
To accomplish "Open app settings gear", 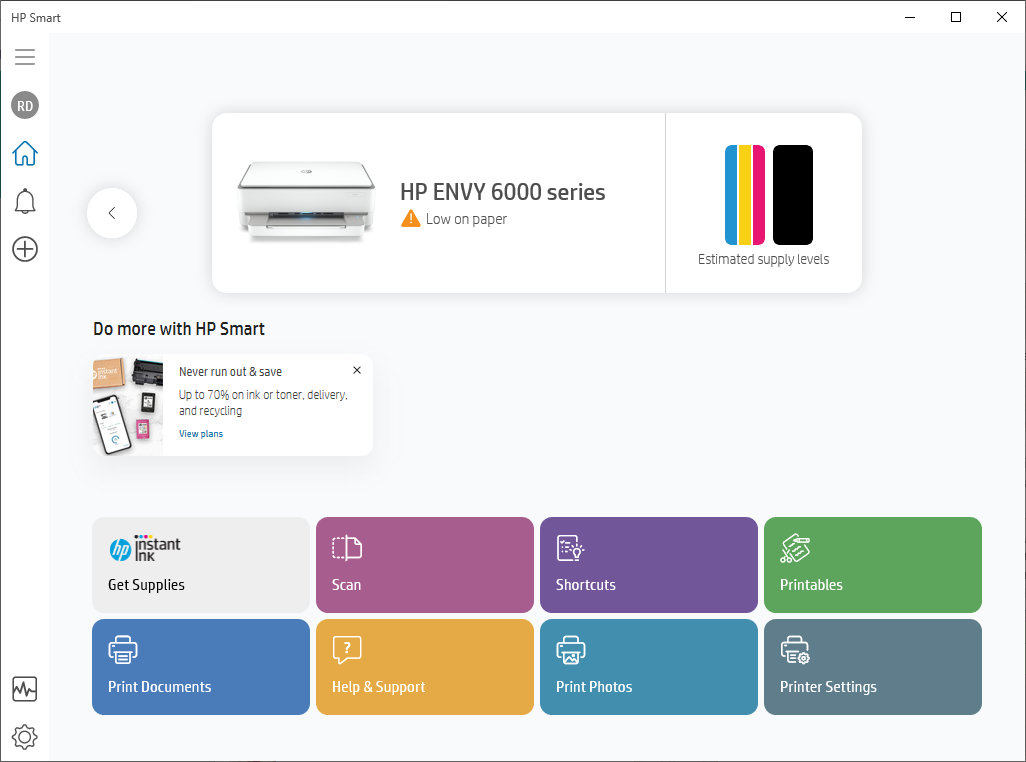I will click(x=25, y=736).
